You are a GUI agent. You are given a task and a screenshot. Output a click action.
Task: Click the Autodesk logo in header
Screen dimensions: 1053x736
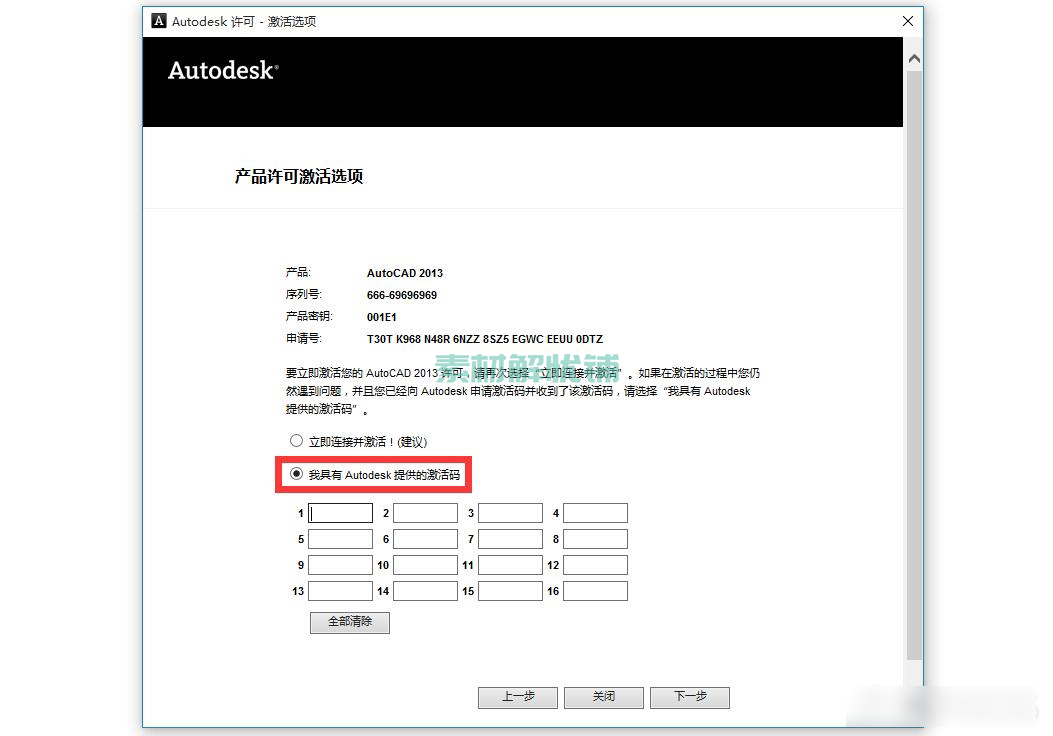click(x=223, y=71)
